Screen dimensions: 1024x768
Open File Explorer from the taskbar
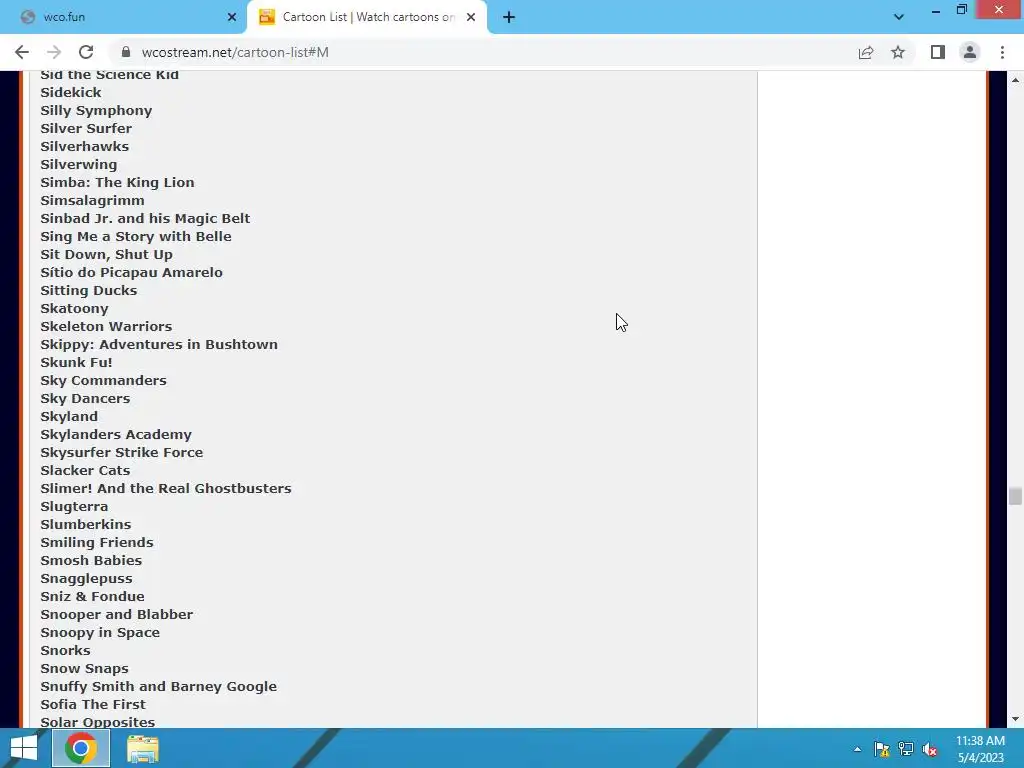tap(142, 748)
